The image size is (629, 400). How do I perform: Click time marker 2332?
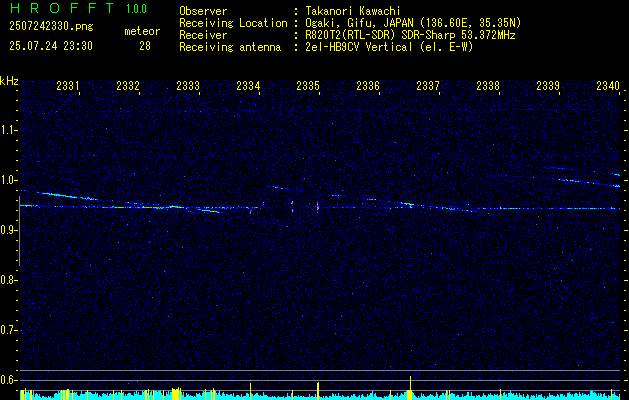point(128,85)
